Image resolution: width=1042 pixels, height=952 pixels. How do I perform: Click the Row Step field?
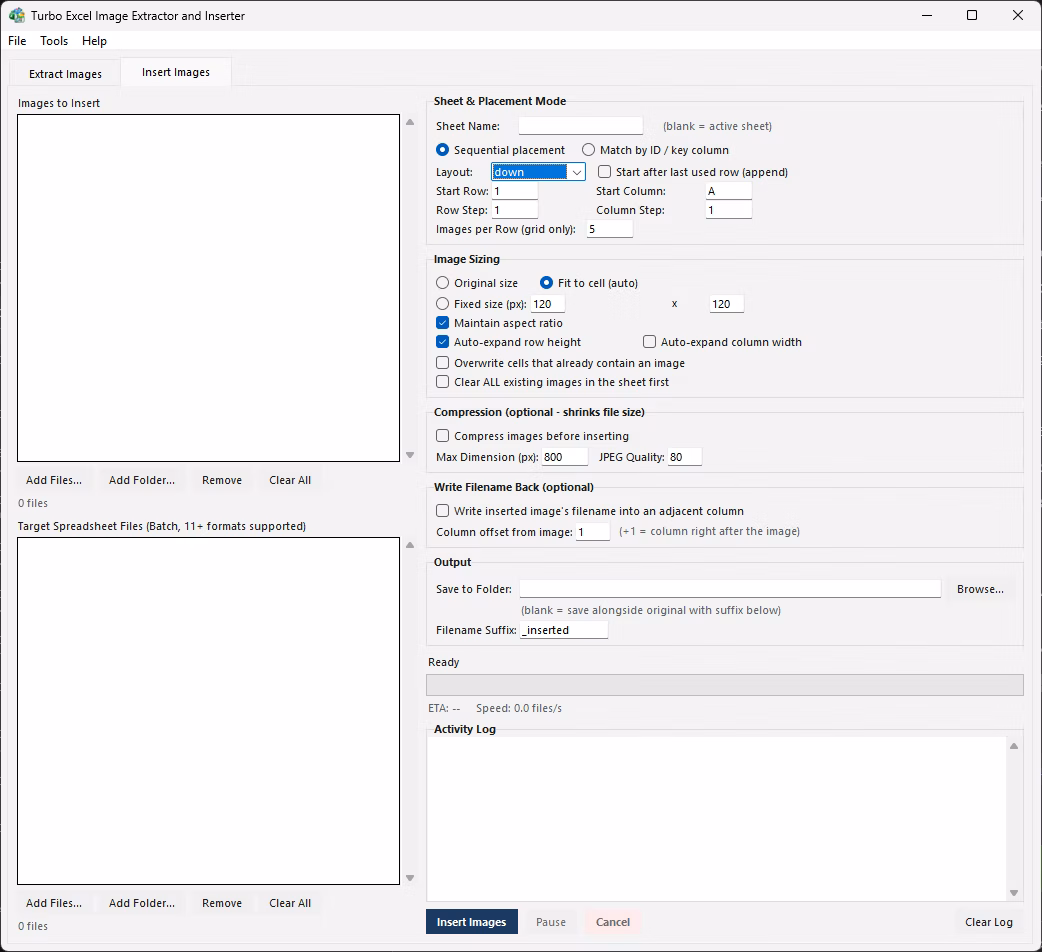(514, 210)
